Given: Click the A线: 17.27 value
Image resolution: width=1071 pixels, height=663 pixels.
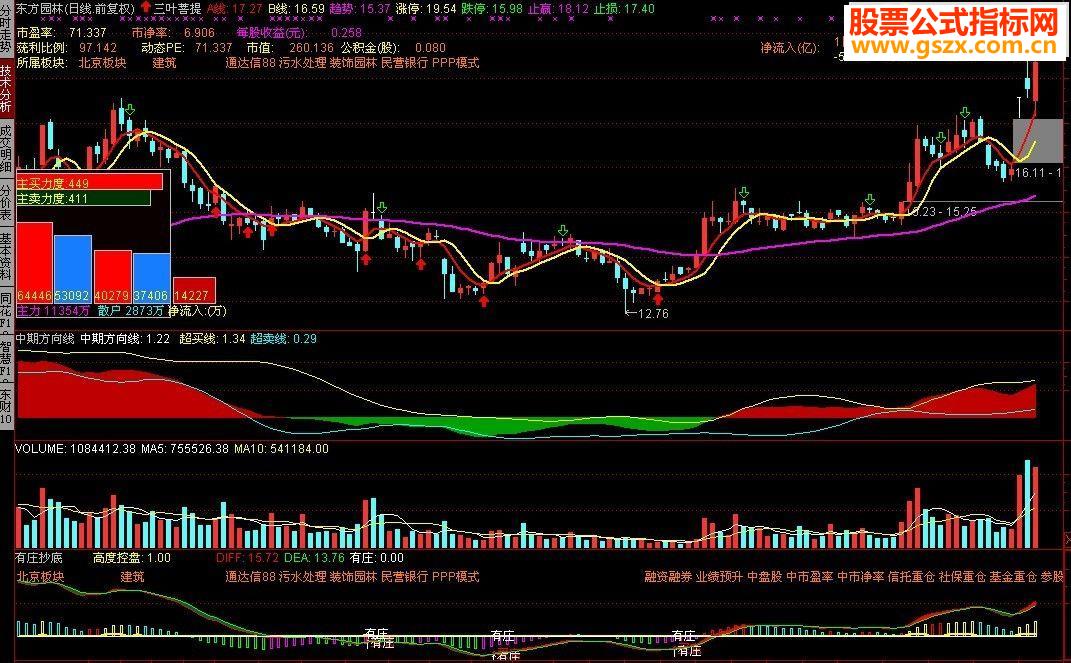Looking at the screenshot, I should (234, 9).
